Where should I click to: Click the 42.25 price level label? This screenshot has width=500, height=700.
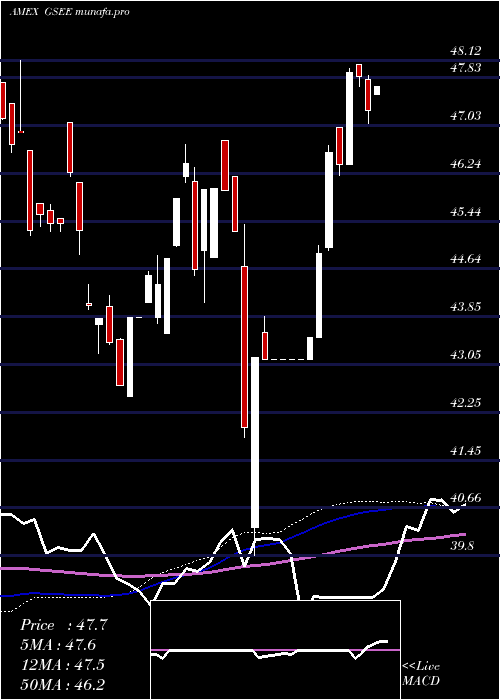point(466,403)
